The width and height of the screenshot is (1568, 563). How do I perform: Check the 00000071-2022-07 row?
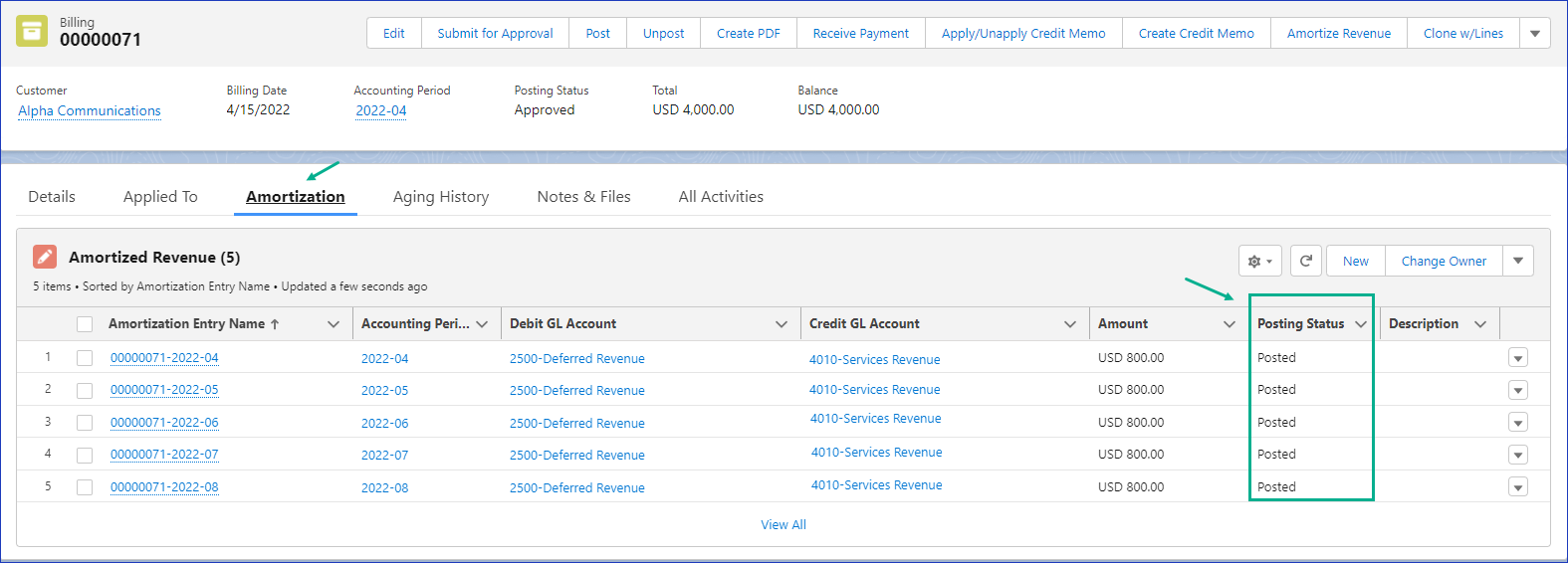pyautogui.click(x=85, y=455)
